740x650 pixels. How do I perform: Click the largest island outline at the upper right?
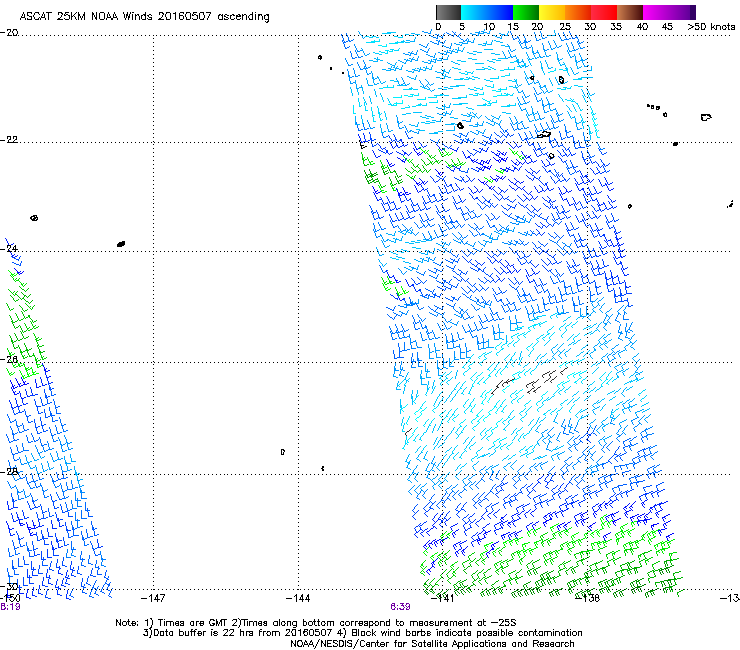click(706, 117)
